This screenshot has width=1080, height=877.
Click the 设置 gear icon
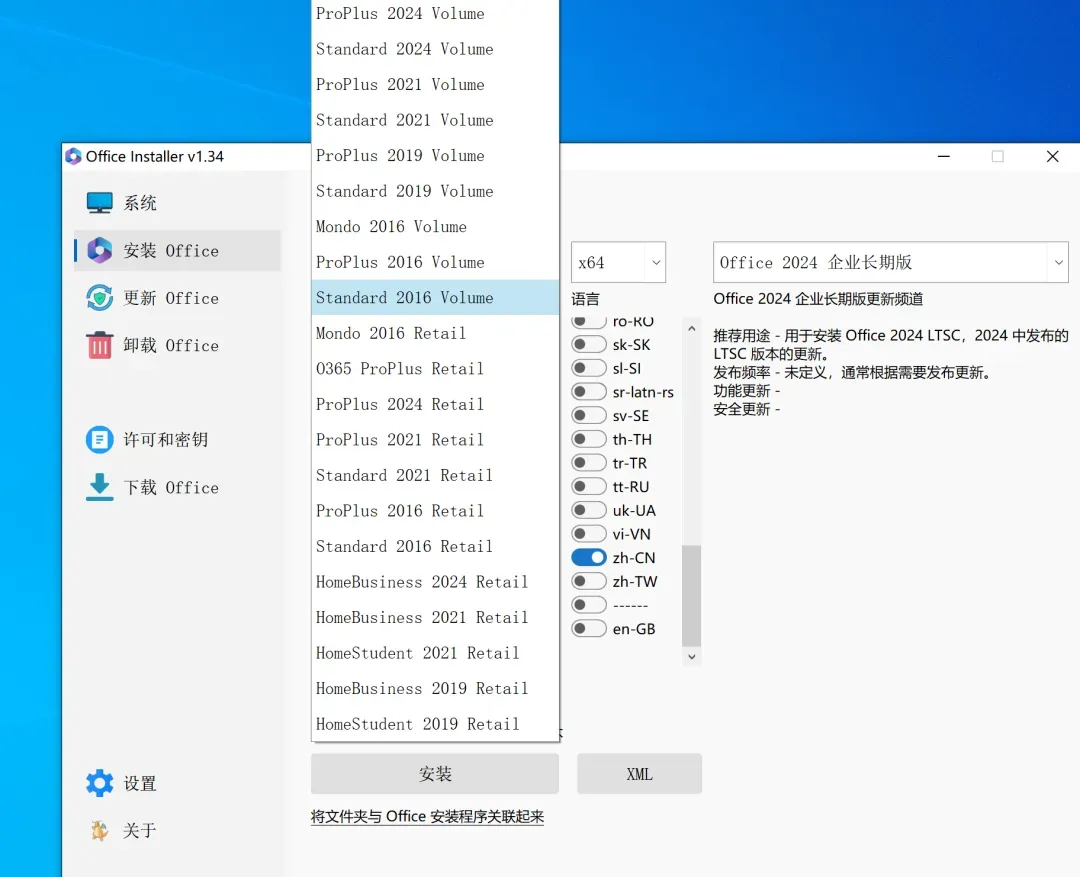pos(100,783)
